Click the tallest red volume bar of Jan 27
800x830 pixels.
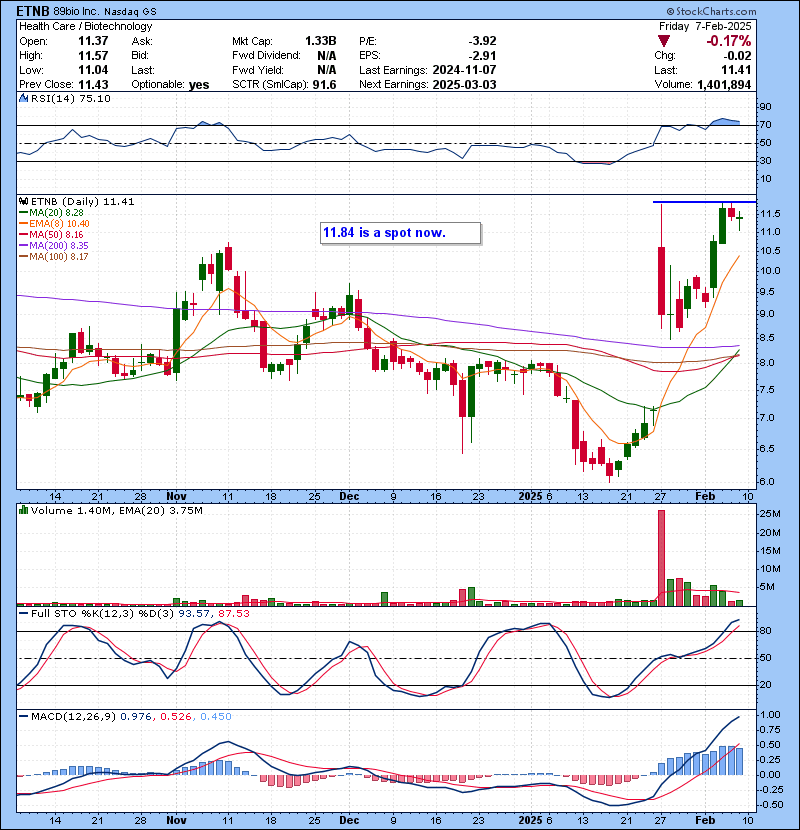661,558
